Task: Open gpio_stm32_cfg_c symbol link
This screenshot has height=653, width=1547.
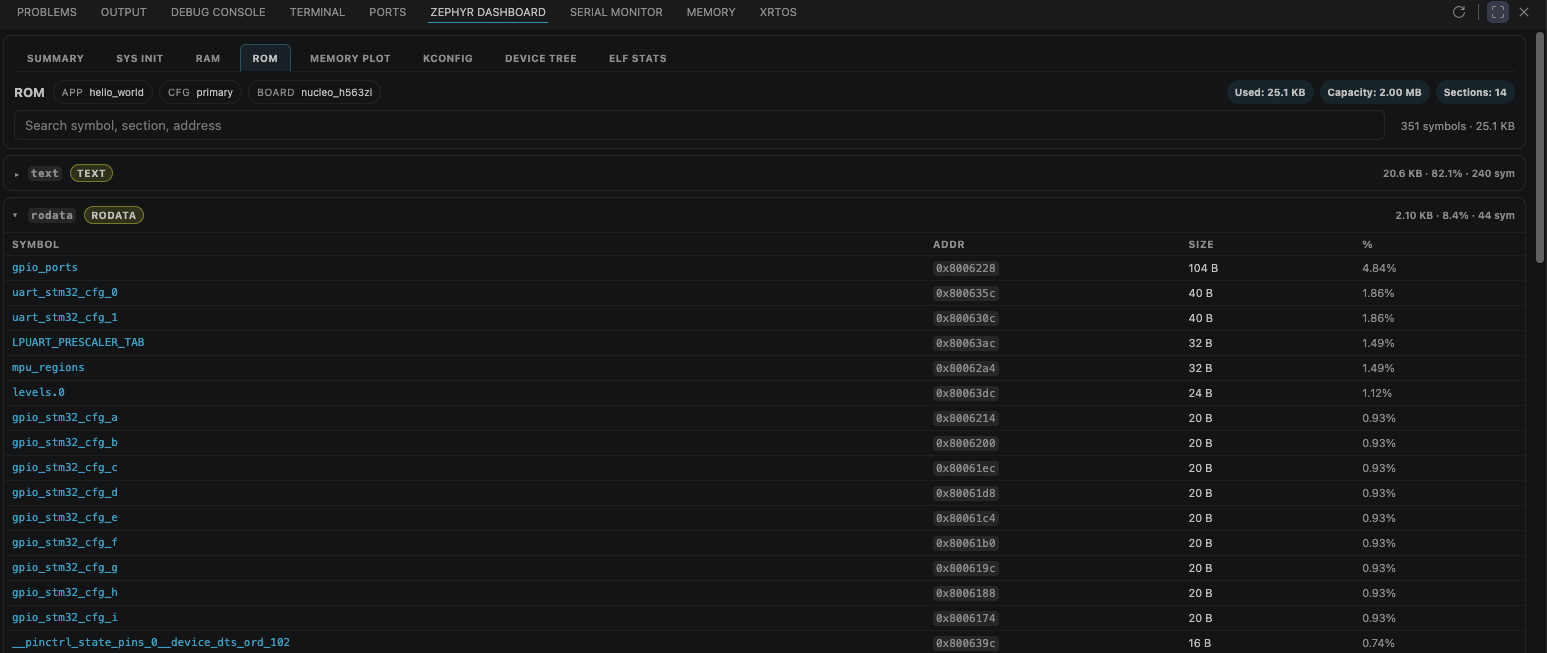Action: pyautogui.click(x=65, y=468)
